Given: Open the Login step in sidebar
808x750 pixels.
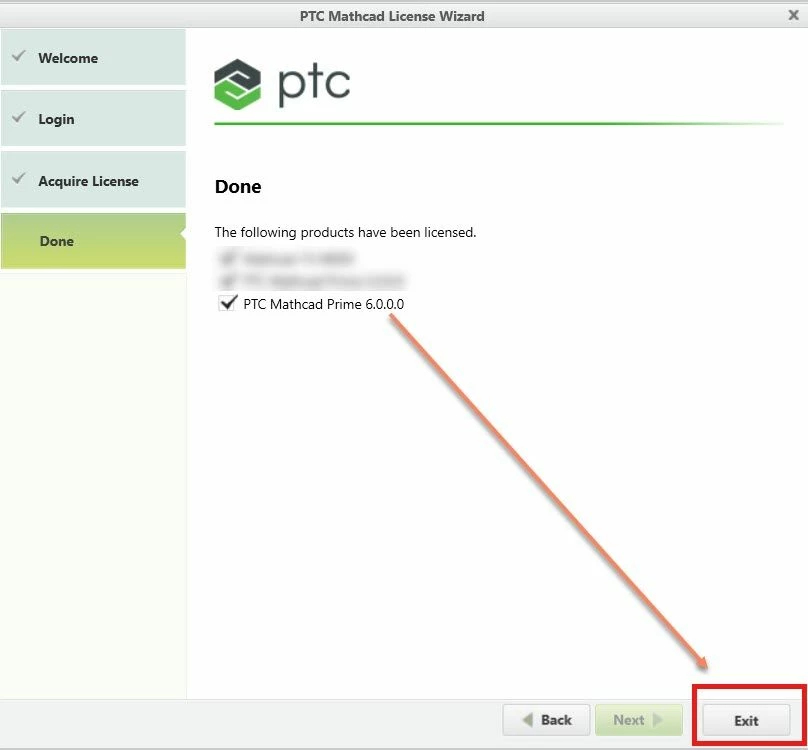Looking at the screenshot, I should 93,119.
